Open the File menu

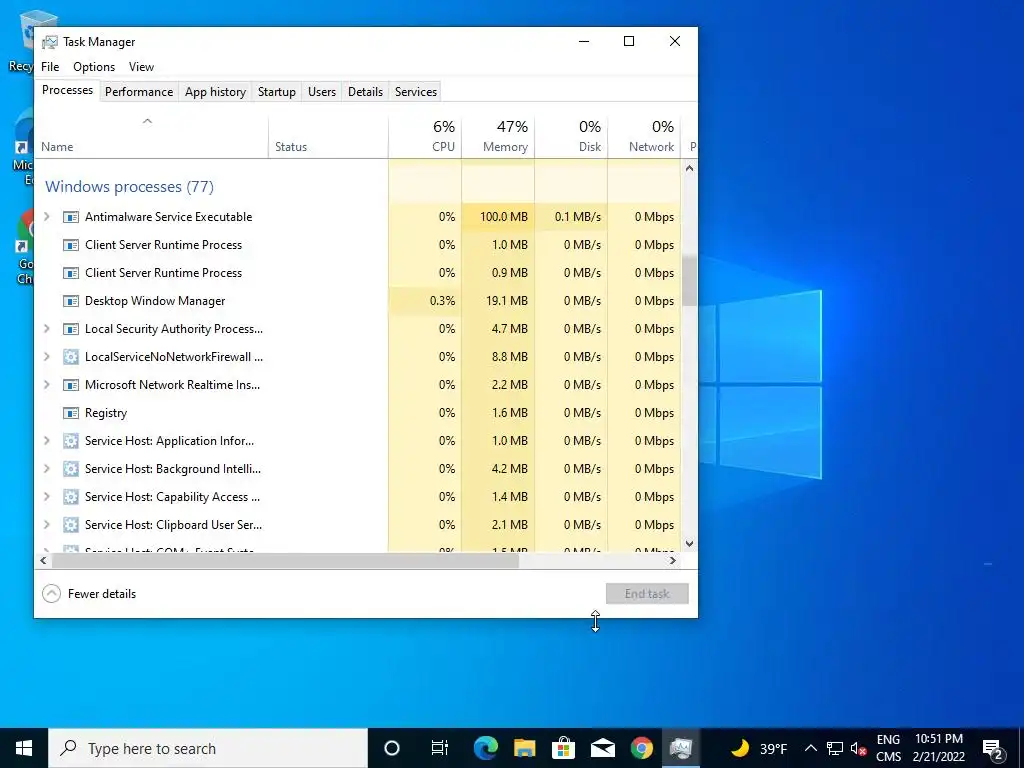[x=50, y=67]
